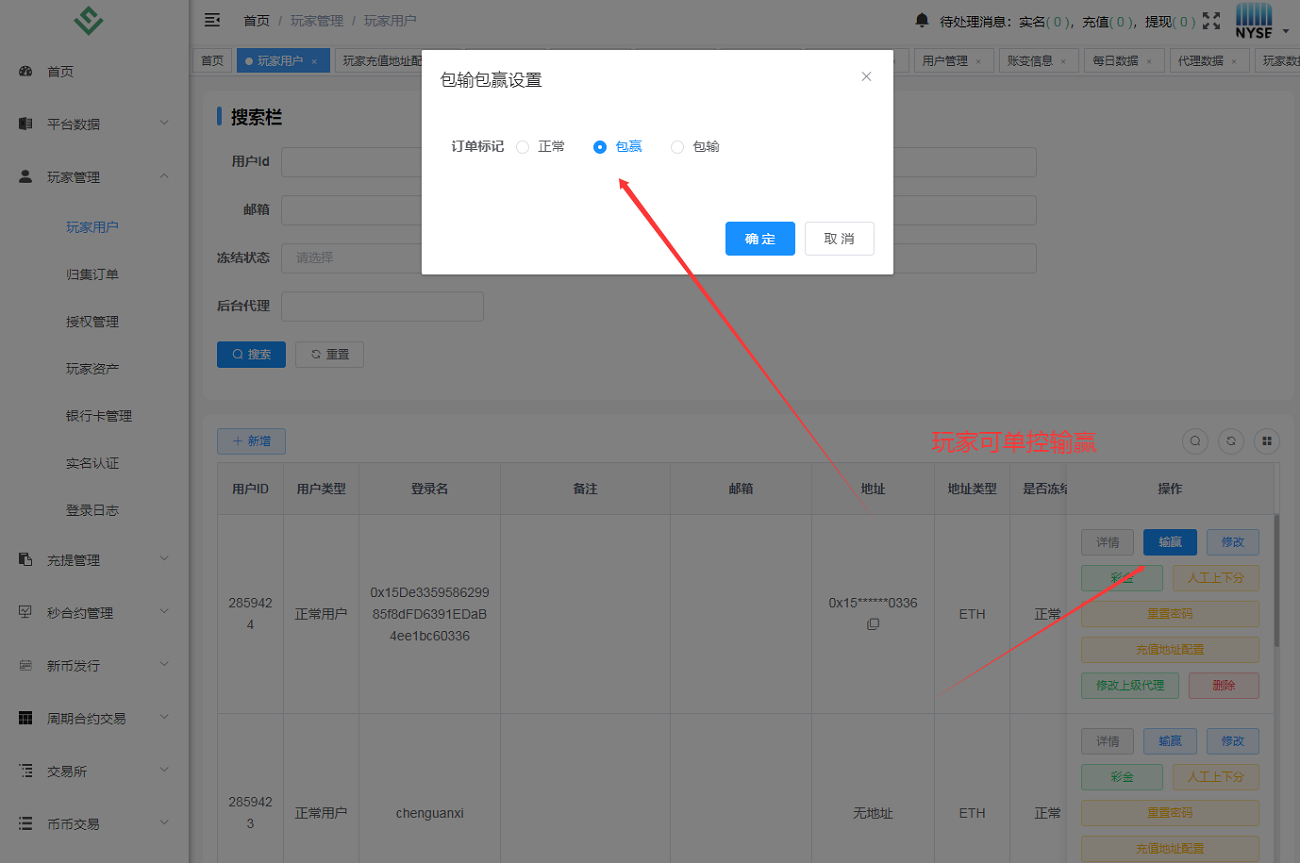Select the 包输 radio option
The width and height of the screenshot is (1300, 863).
[678, 147]
